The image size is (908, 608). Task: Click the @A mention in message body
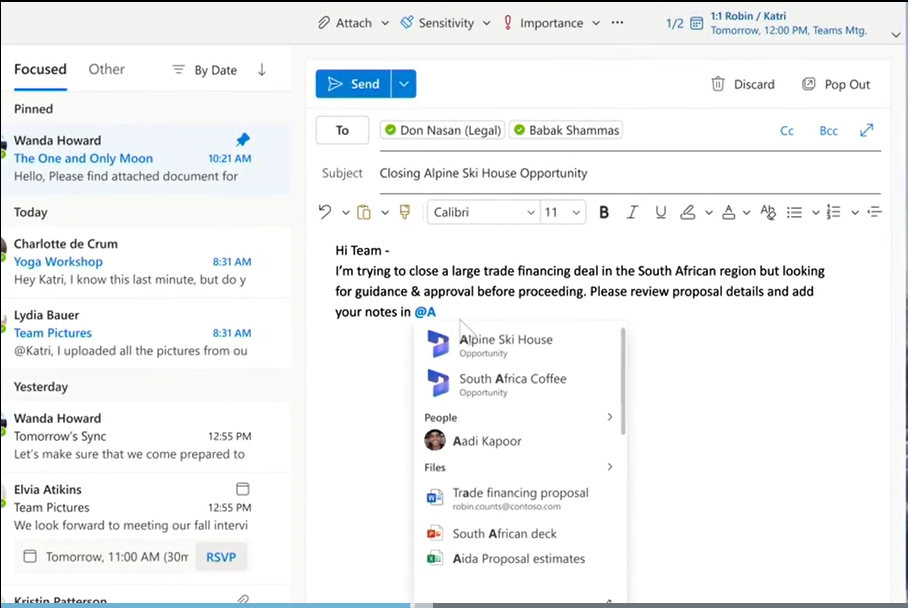(425, 312)
